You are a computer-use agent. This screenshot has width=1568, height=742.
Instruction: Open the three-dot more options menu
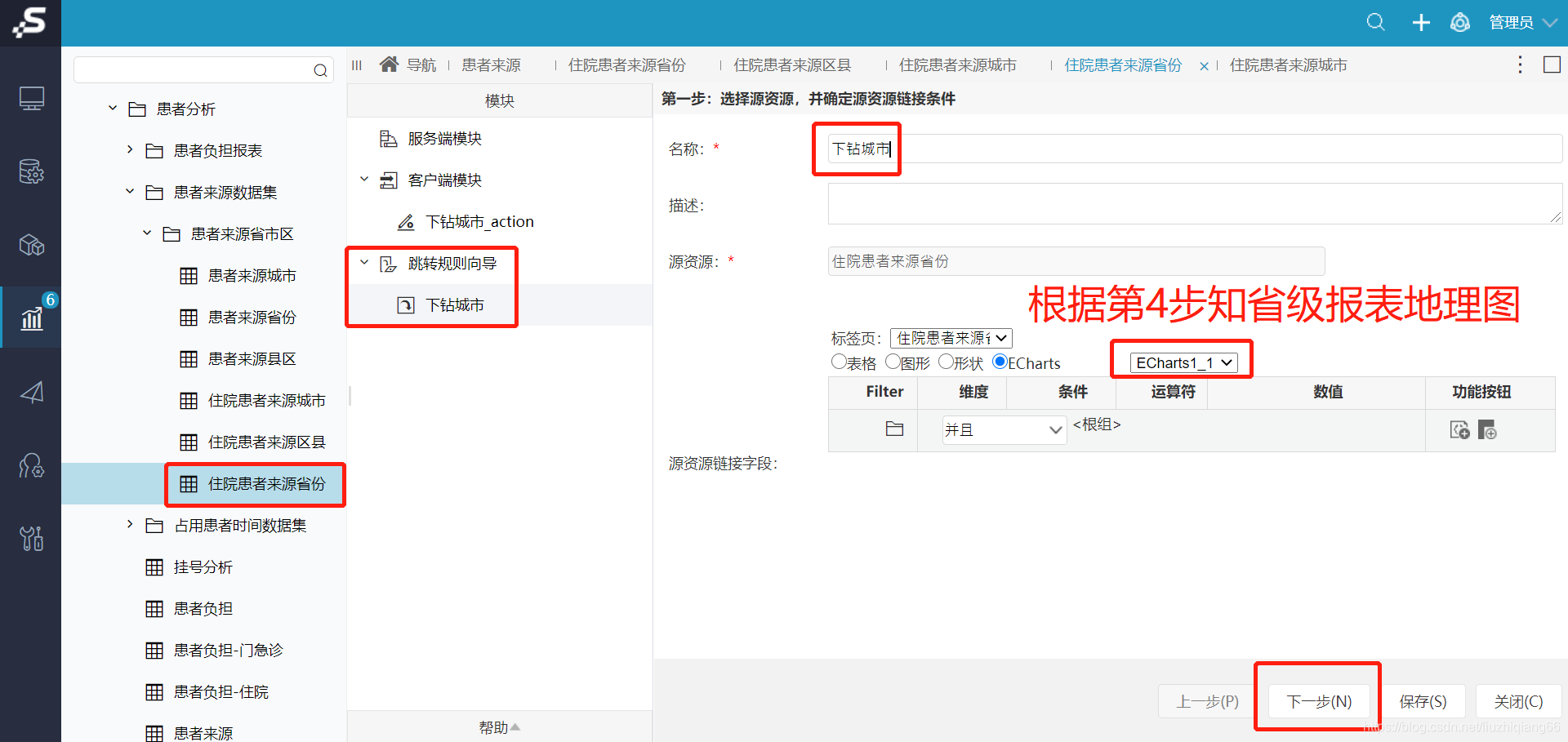pyautogui.click(x=1520, y=64)
